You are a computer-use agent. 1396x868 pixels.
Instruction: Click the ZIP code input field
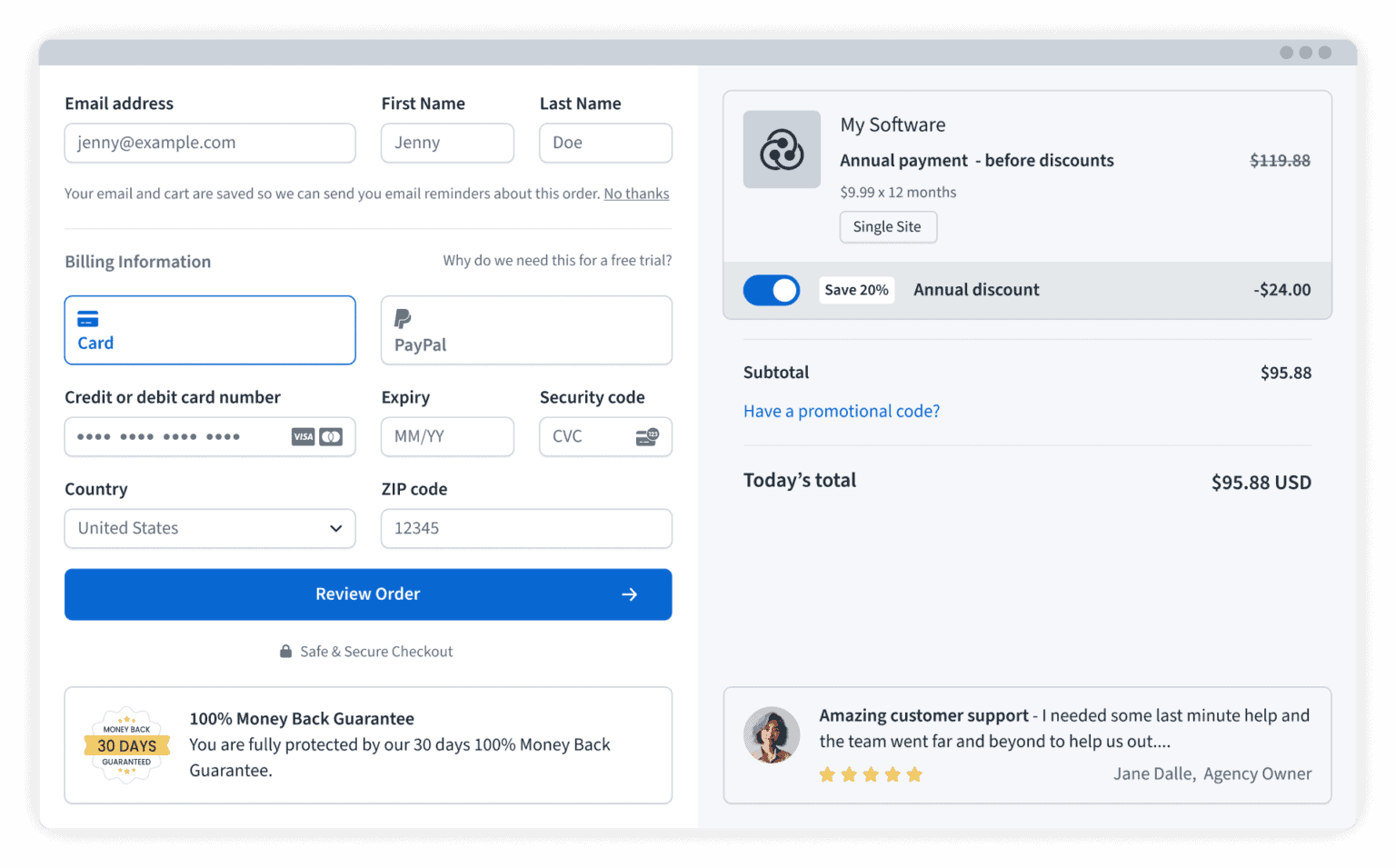pos(526,529)
